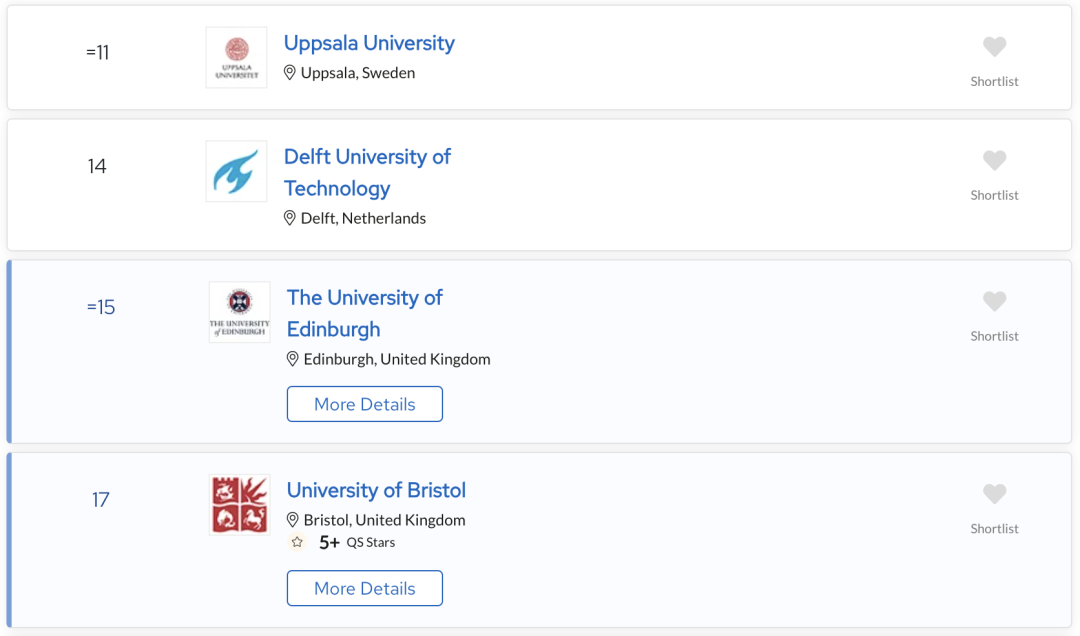Click heart icon for University of Bristol

pos(994,494)
